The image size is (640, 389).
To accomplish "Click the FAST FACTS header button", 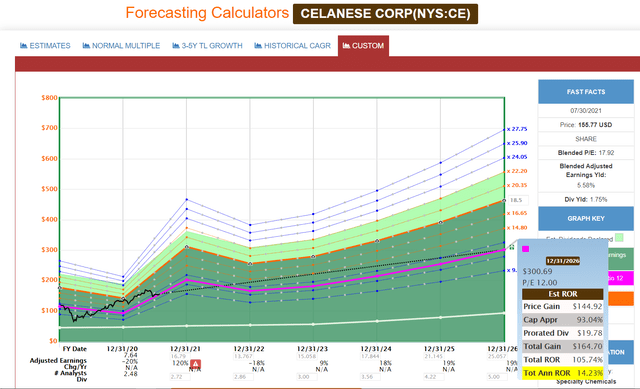I will (586, 92).
